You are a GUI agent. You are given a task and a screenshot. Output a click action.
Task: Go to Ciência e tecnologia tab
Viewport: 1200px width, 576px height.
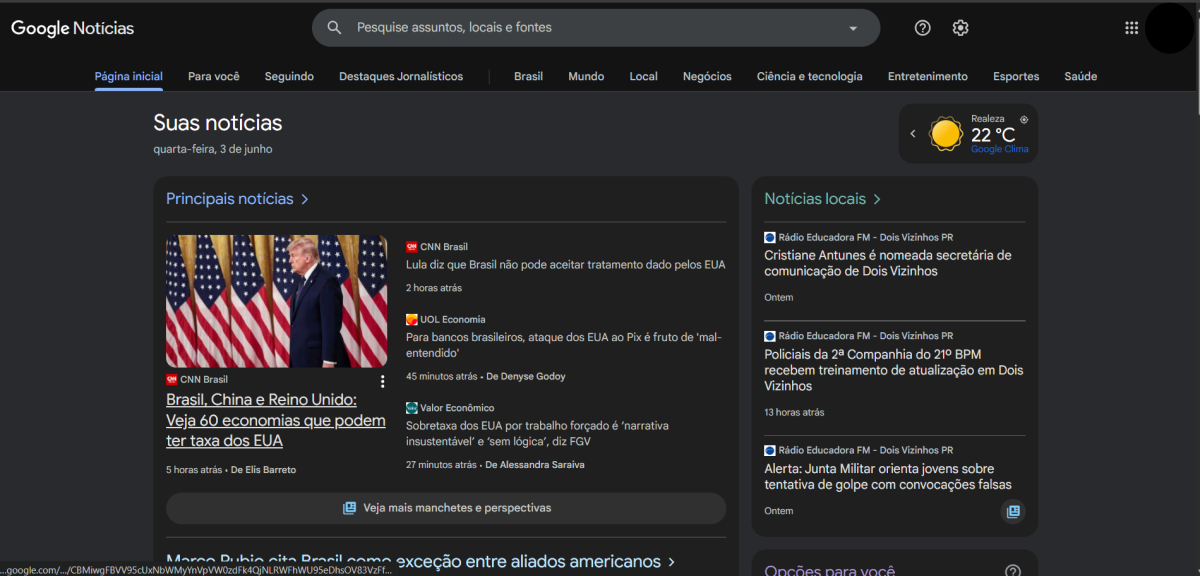pos(809,76)
